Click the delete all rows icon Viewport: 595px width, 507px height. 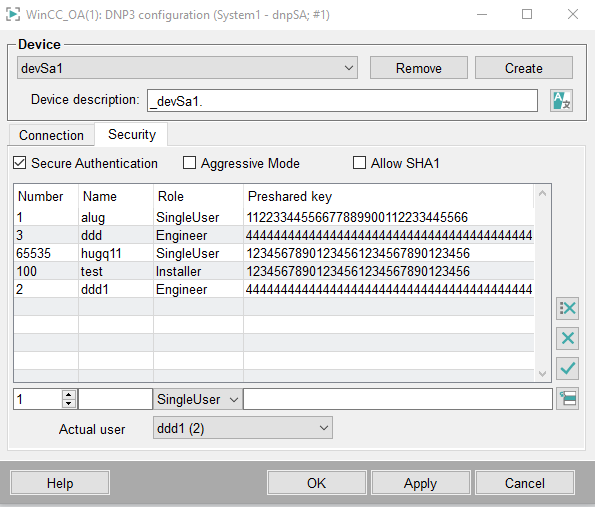[x=567, y=308]
